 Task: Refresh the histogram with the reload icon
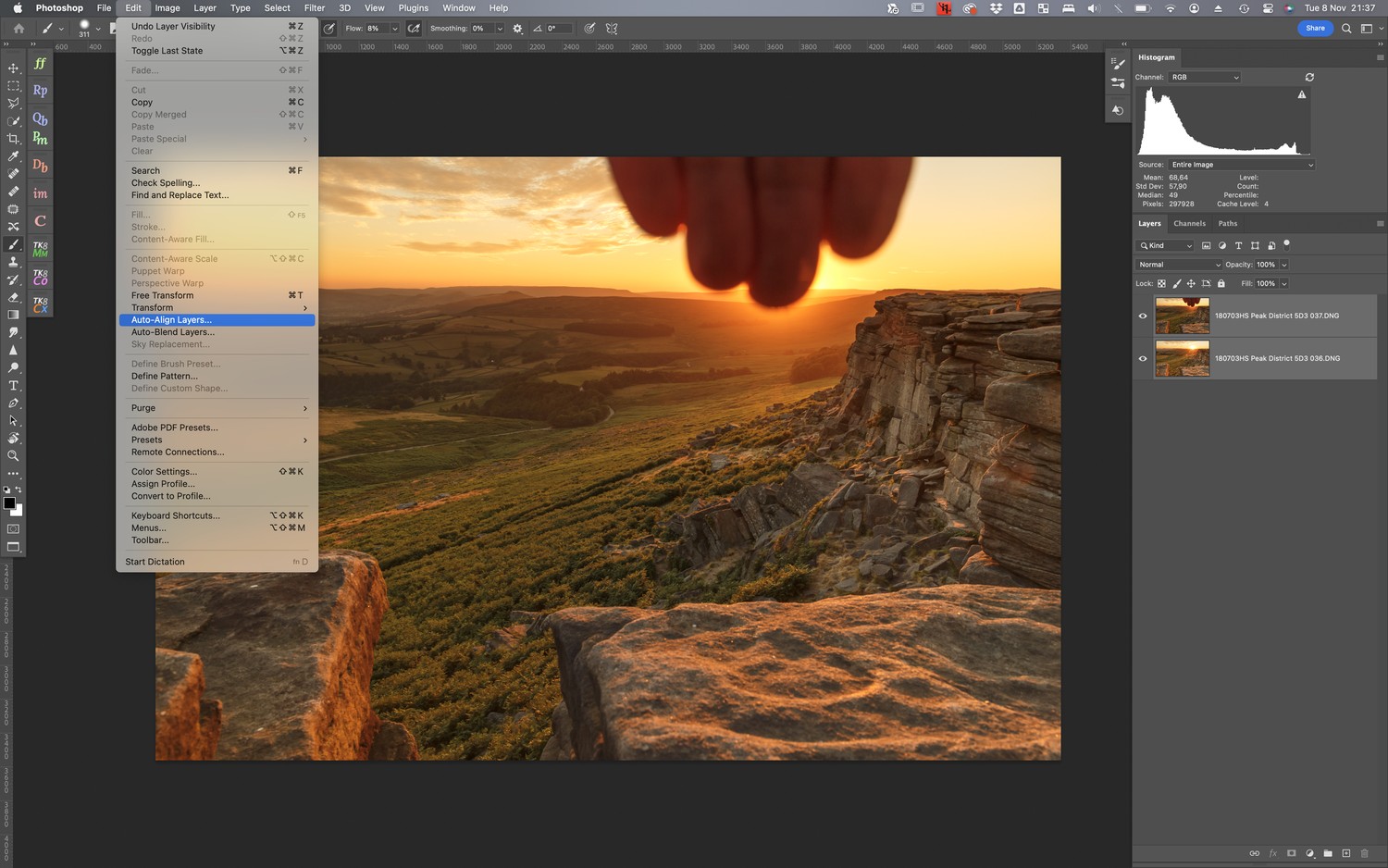click(x=1309, y=78)
